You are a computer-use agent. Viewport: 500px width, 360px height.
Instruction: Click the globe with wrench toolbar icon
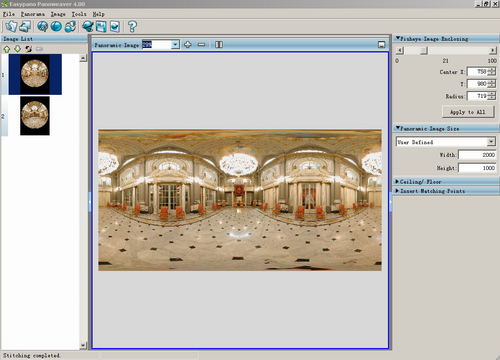click(x=42, y=26)
